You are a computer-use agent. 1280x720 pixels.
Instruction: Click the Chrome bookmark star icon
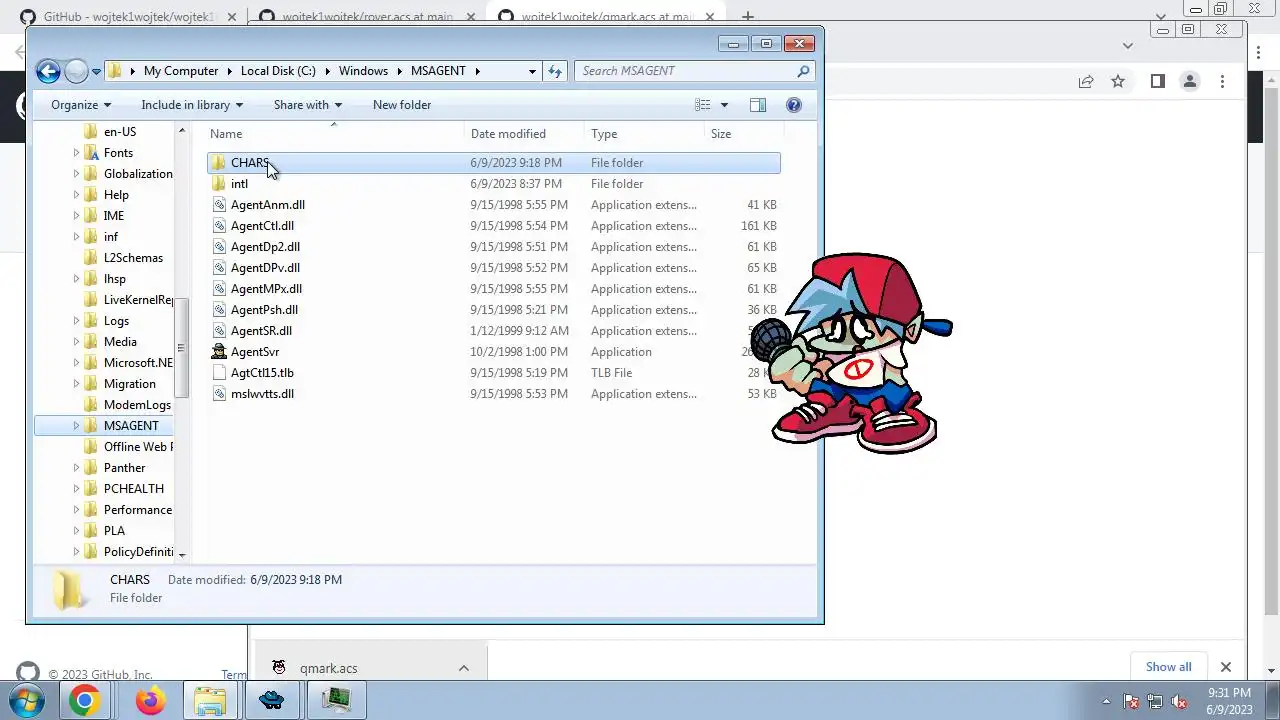tap(1118, 82)
